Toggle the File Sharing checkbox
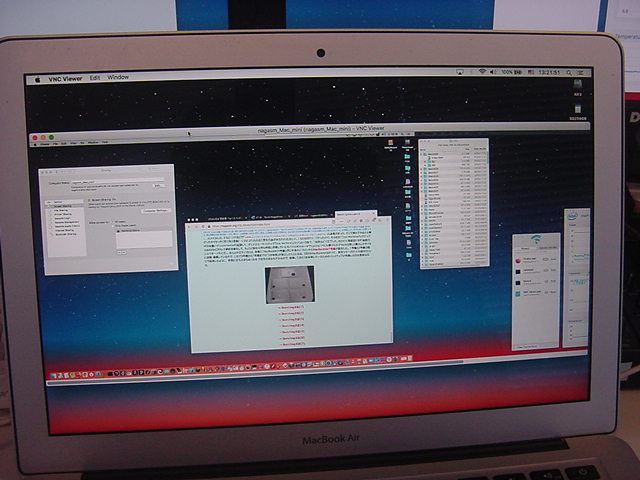This screenshot has height=480, width=640. pyautogui.click(x=50, y=210)
